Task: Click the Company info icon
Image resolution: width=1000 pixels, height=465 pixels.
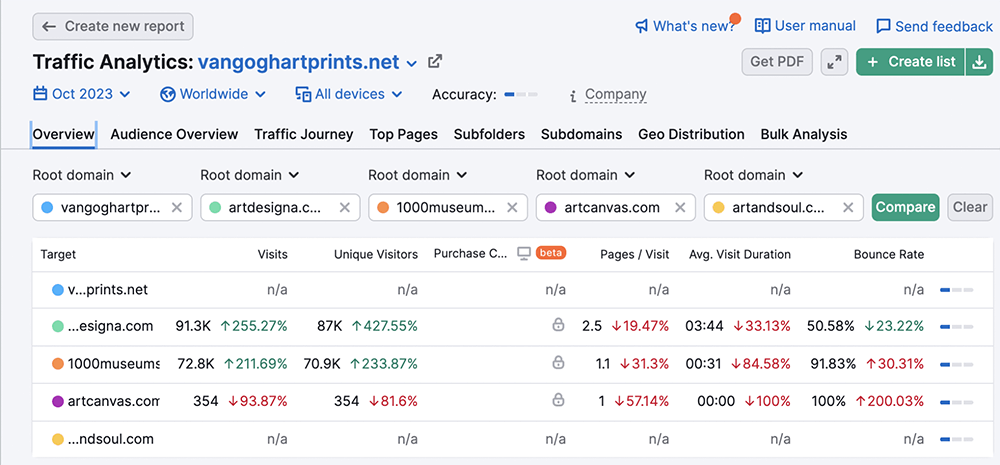Action: point(573,95)
